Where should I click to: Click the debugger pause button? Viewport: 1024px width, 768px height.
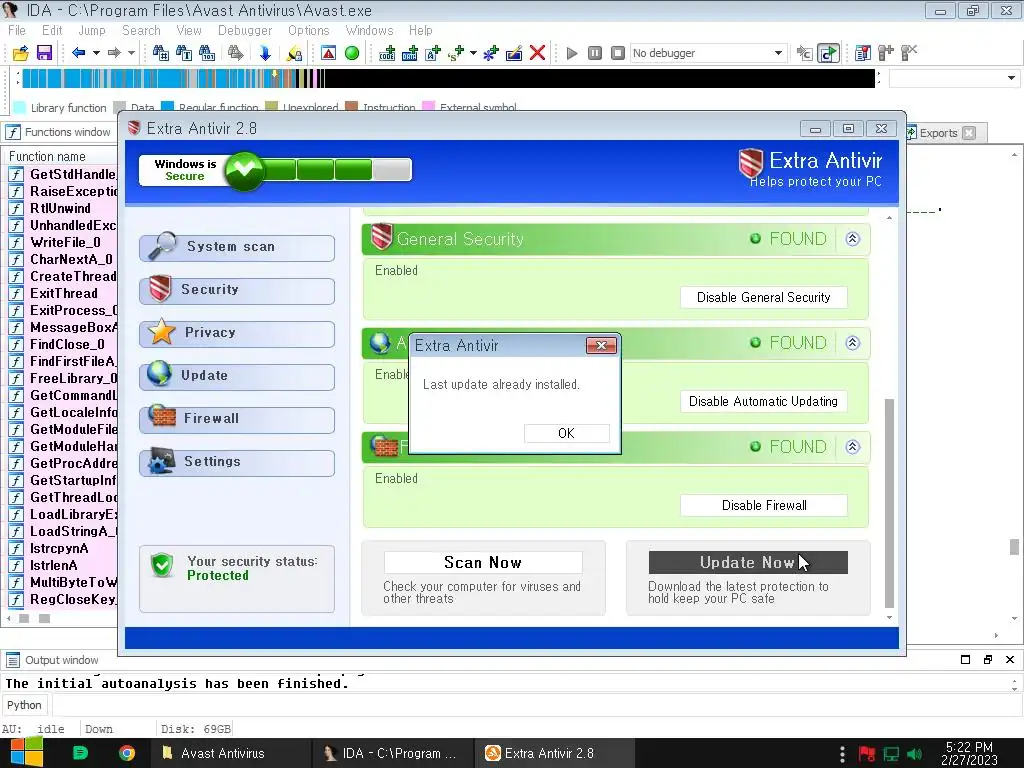[x=595, y=53]
